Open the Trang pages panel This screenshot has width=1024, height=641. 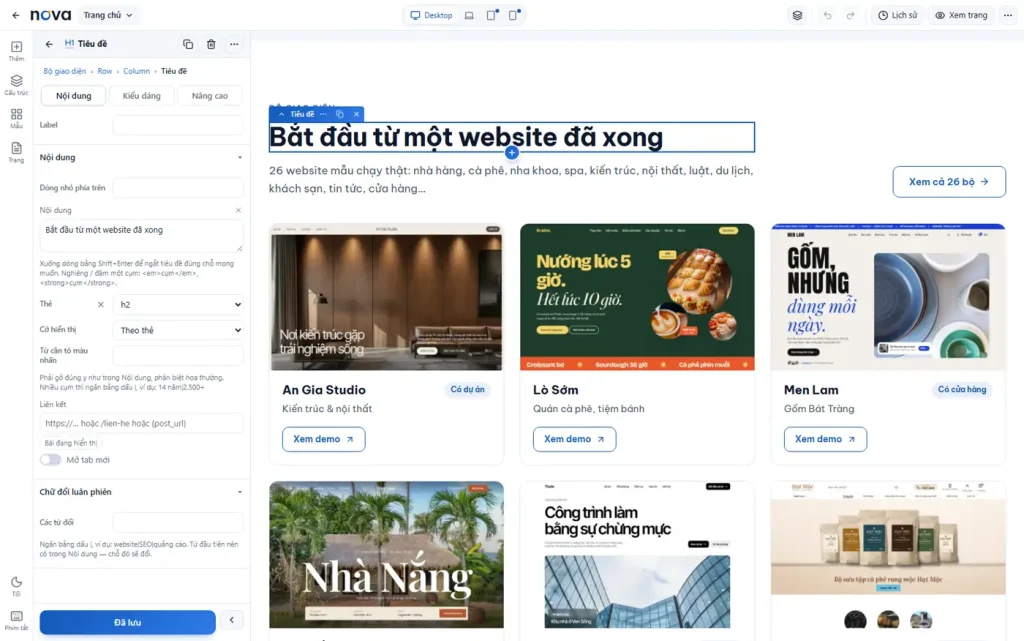click(x=16, y=152)
